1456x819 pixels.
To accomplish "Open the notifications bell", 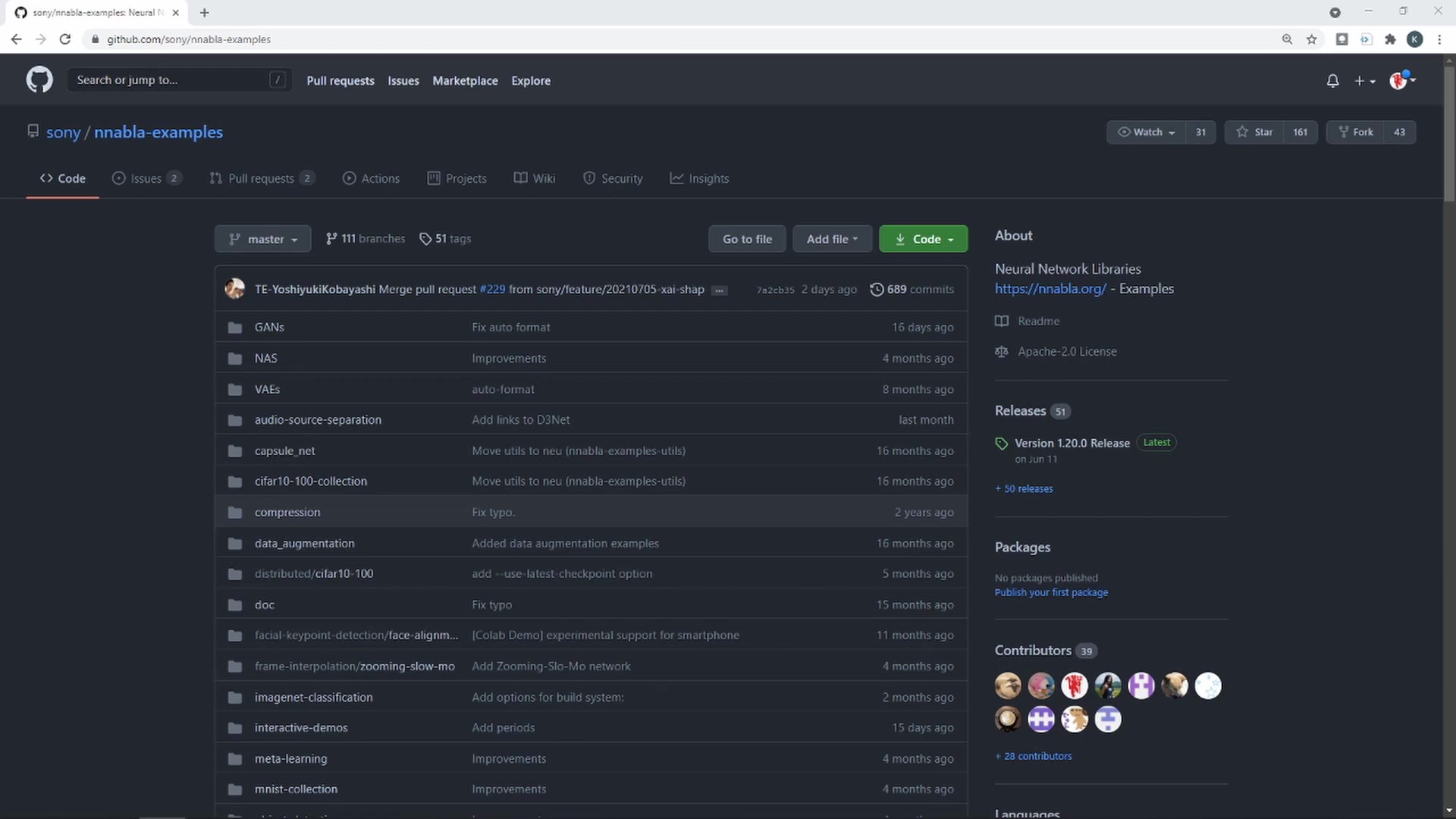I will pos(1332,80).
